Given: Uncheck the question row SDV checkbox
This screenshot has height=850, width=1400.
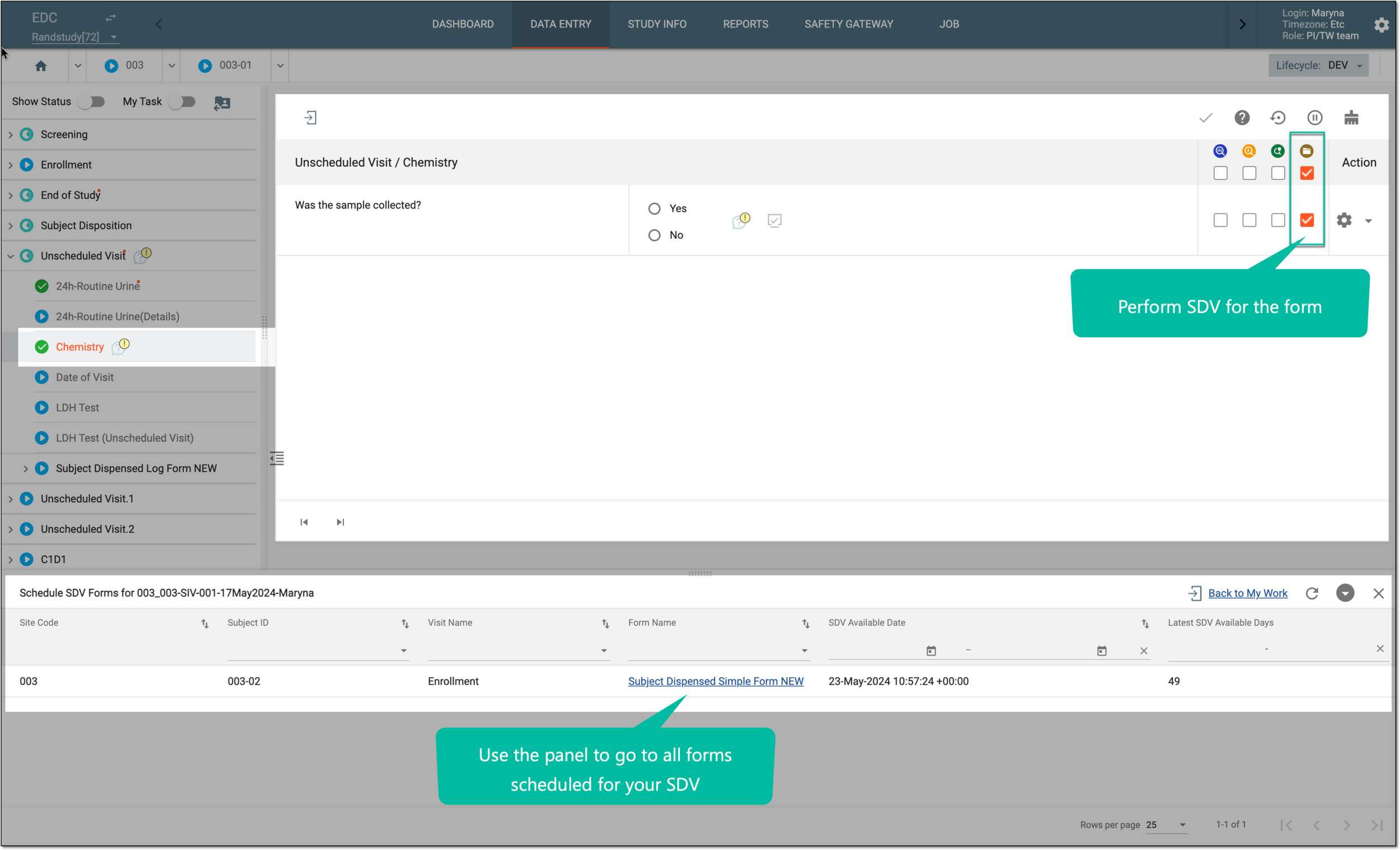Looking at the screenshot, I should (1307, 220).
